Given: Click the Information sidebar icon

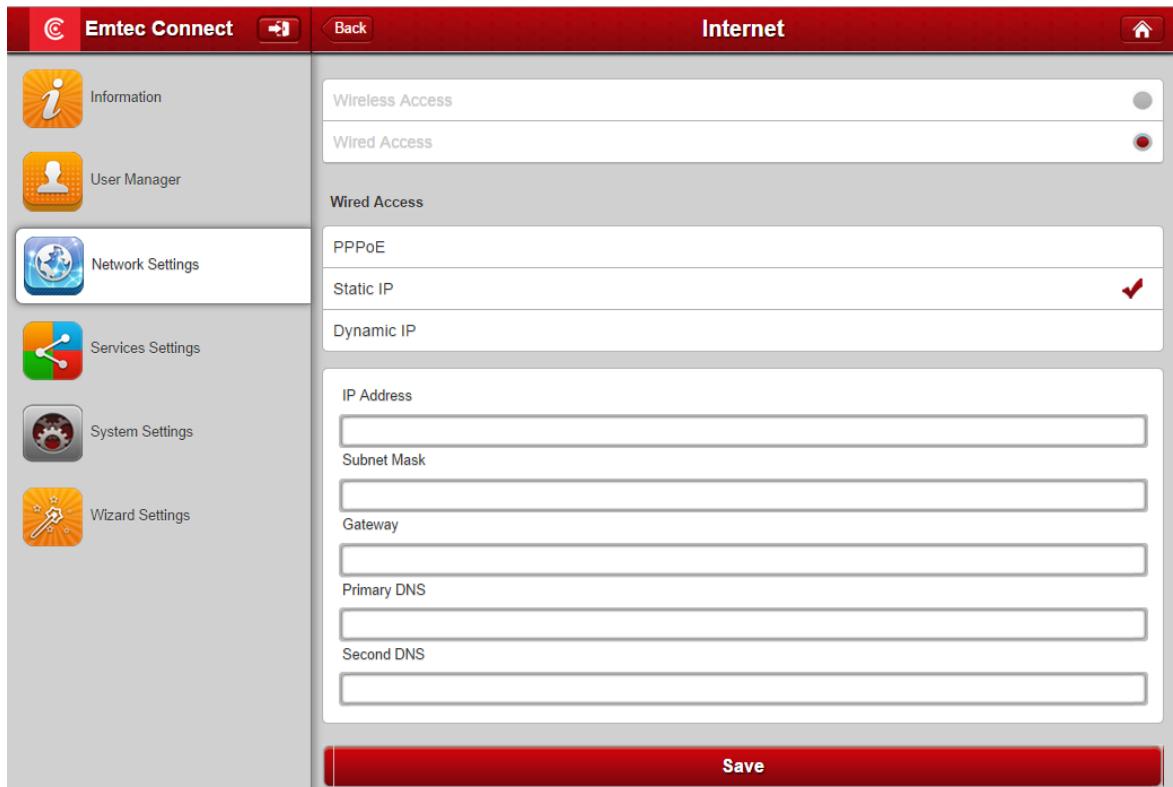Looking at the screenshot, I should pos(50,99).
